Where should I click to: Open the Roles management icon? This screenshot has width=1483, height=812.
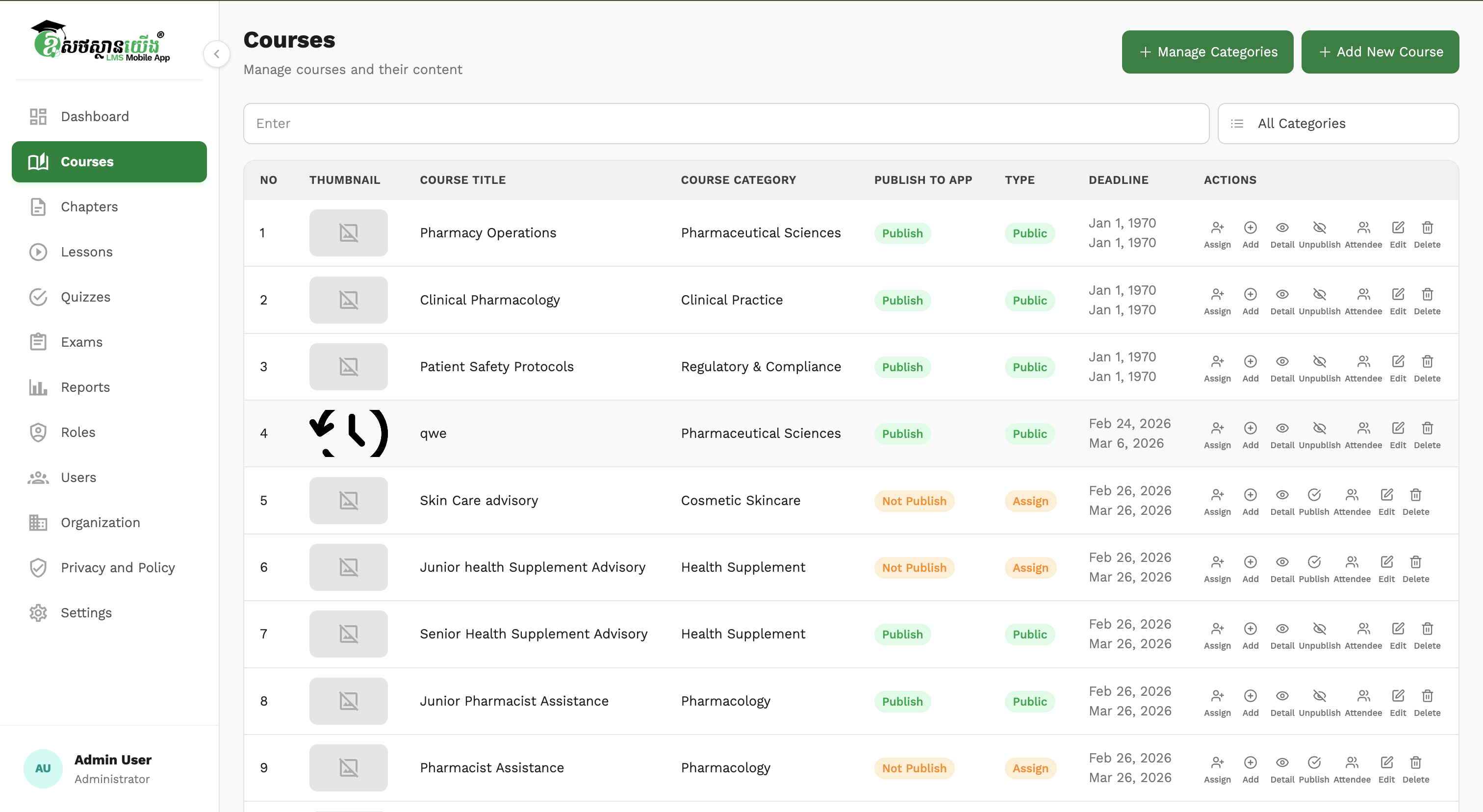[x=38, y=431]
